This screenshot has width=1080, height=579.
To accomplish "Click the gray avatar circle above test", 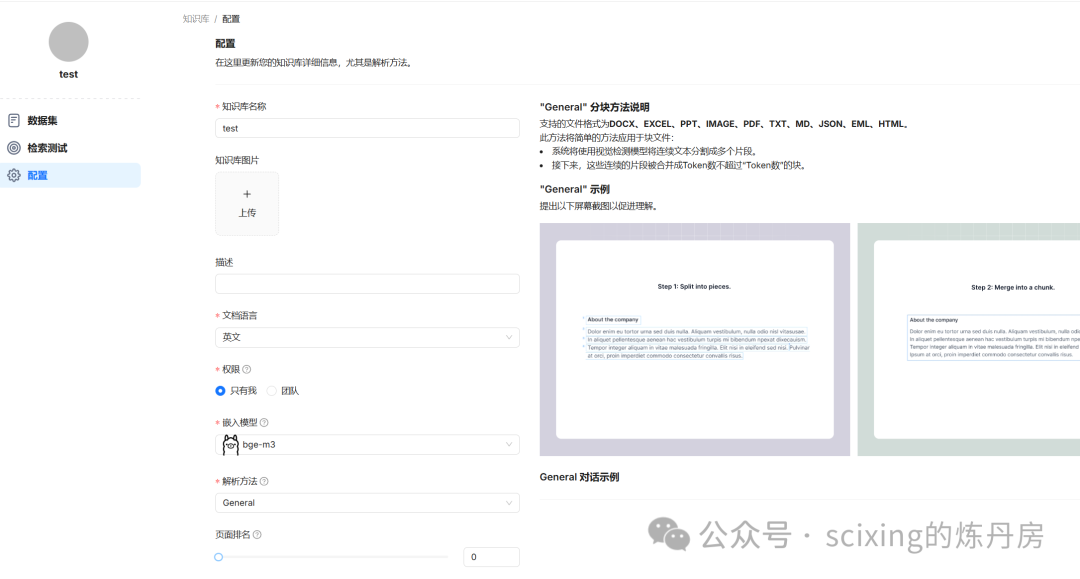I will click(68, 42).
